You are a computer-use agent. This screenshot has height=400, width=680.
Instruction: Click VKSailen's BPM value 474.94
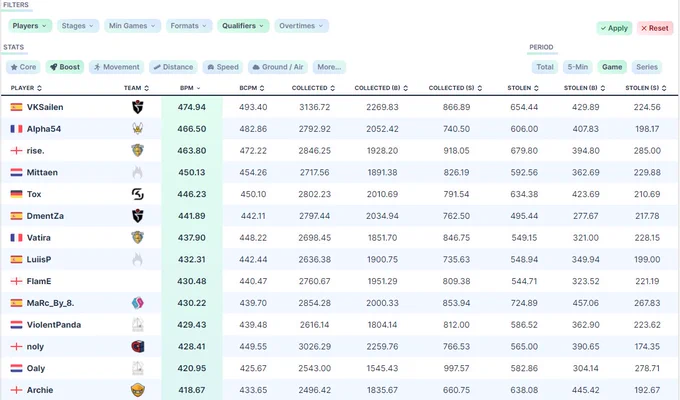(192, 107)
